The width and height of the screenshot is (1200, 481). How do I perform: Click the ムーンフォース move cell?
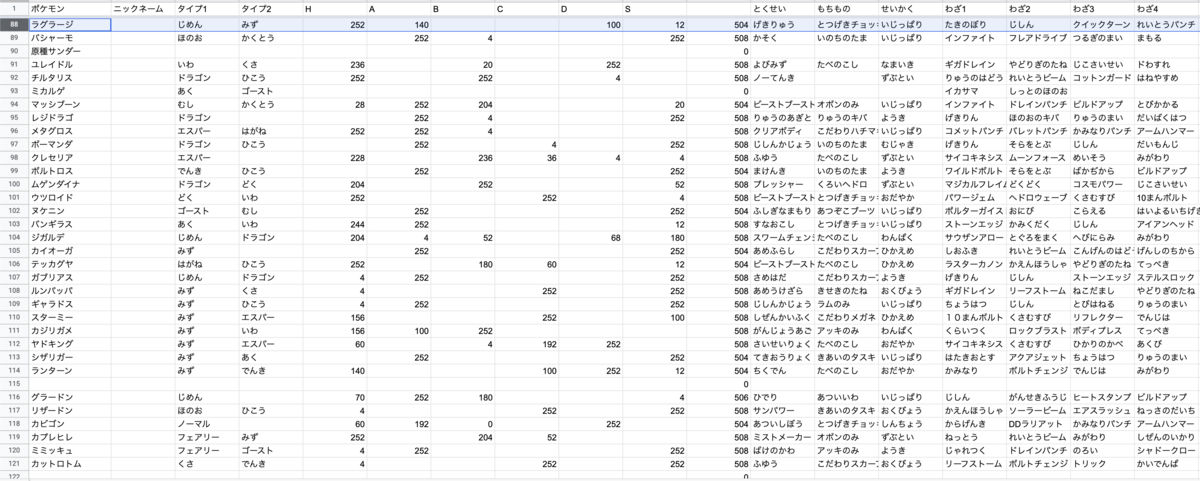pos(1038,158)
